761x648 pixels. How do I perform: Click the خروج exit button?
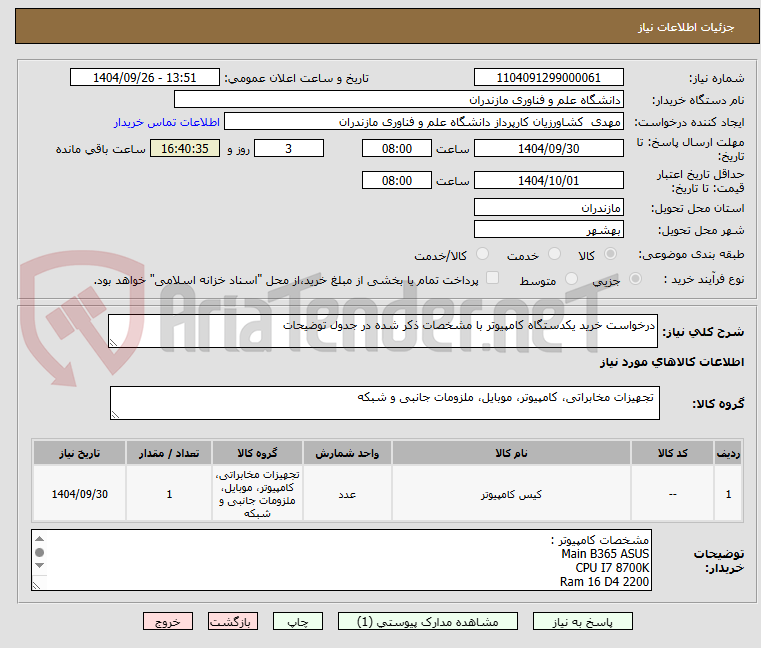168,621
